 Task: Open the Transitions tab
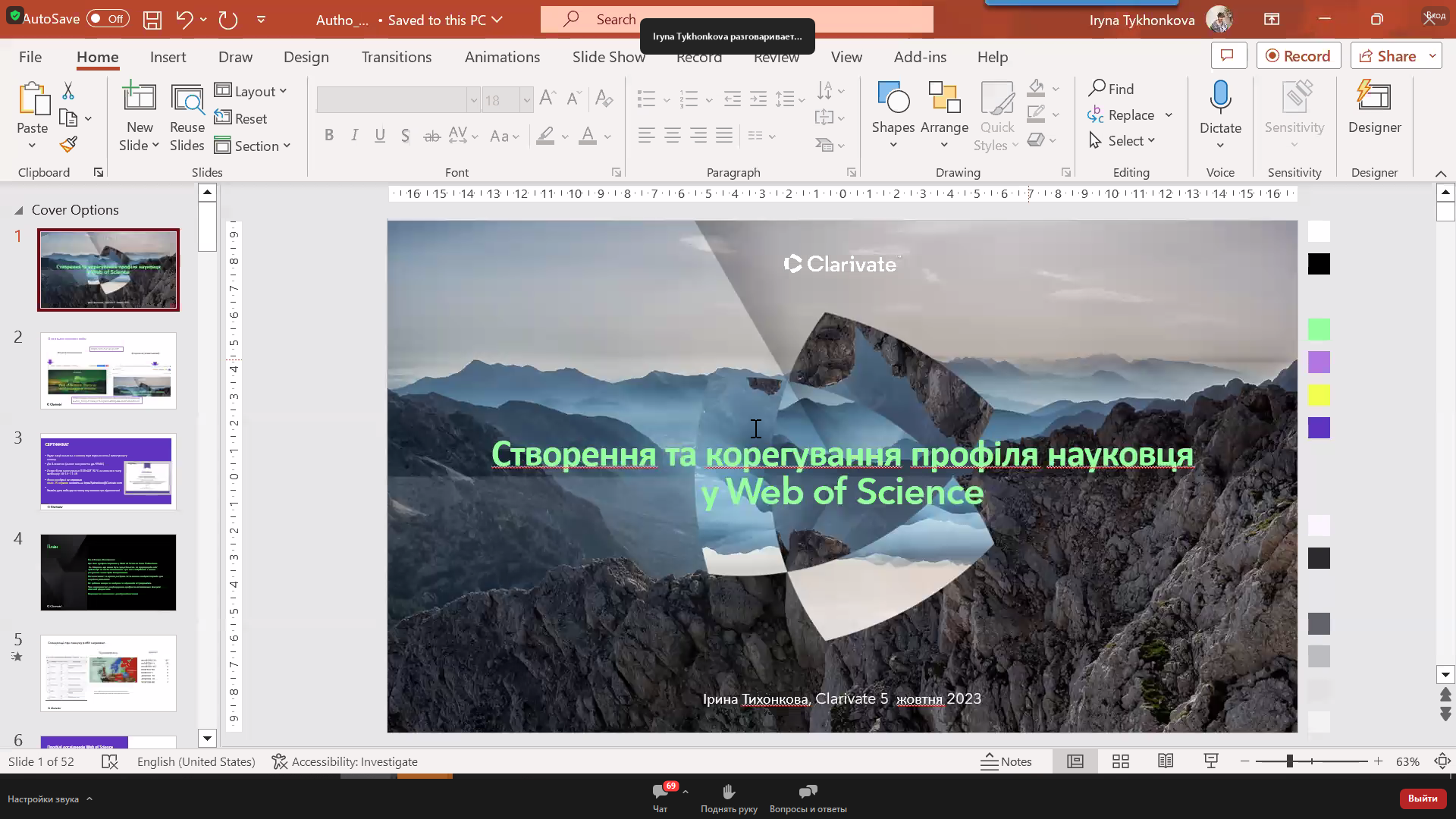[396, 57]
